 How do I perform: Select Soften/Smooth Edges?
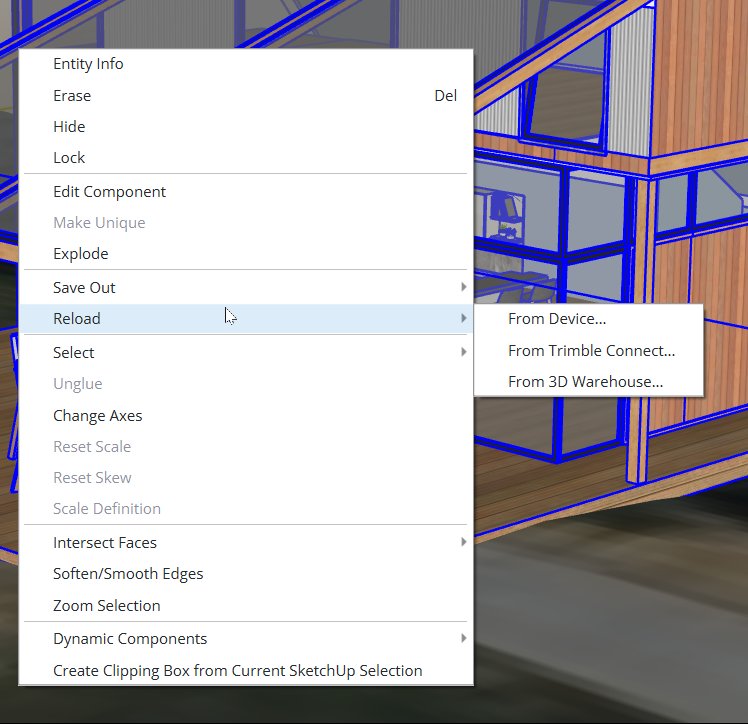tap(128, 574)
